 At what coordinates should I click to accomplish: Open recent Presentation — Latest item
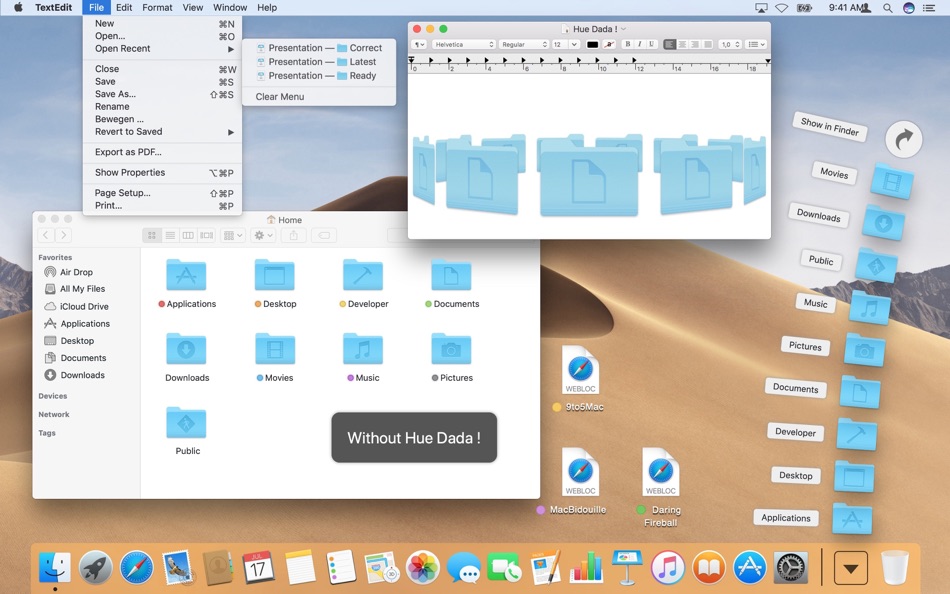coord(319,62)
